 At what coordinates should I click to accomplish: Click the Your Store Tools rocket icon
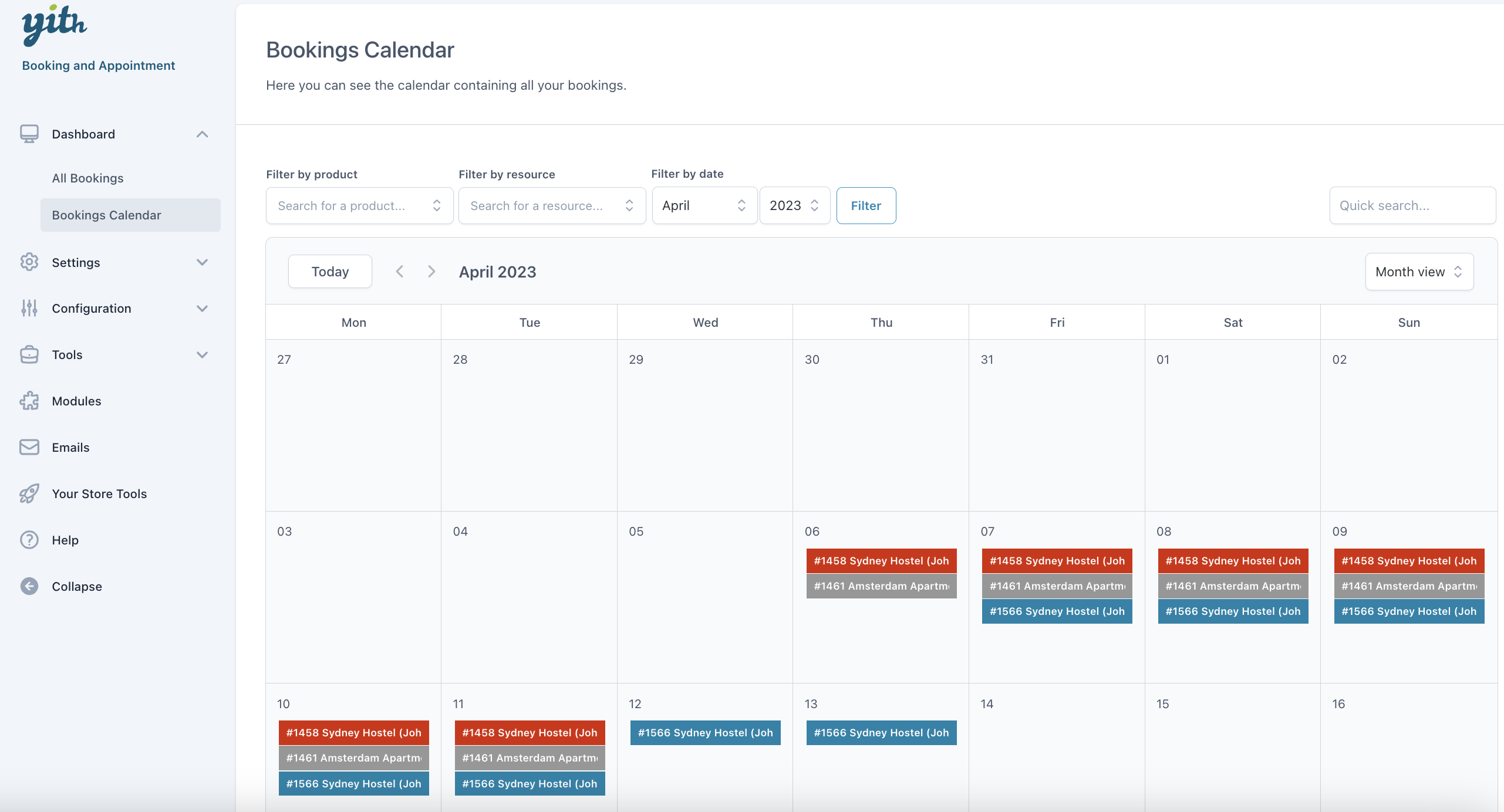click(x=29, y=493)
